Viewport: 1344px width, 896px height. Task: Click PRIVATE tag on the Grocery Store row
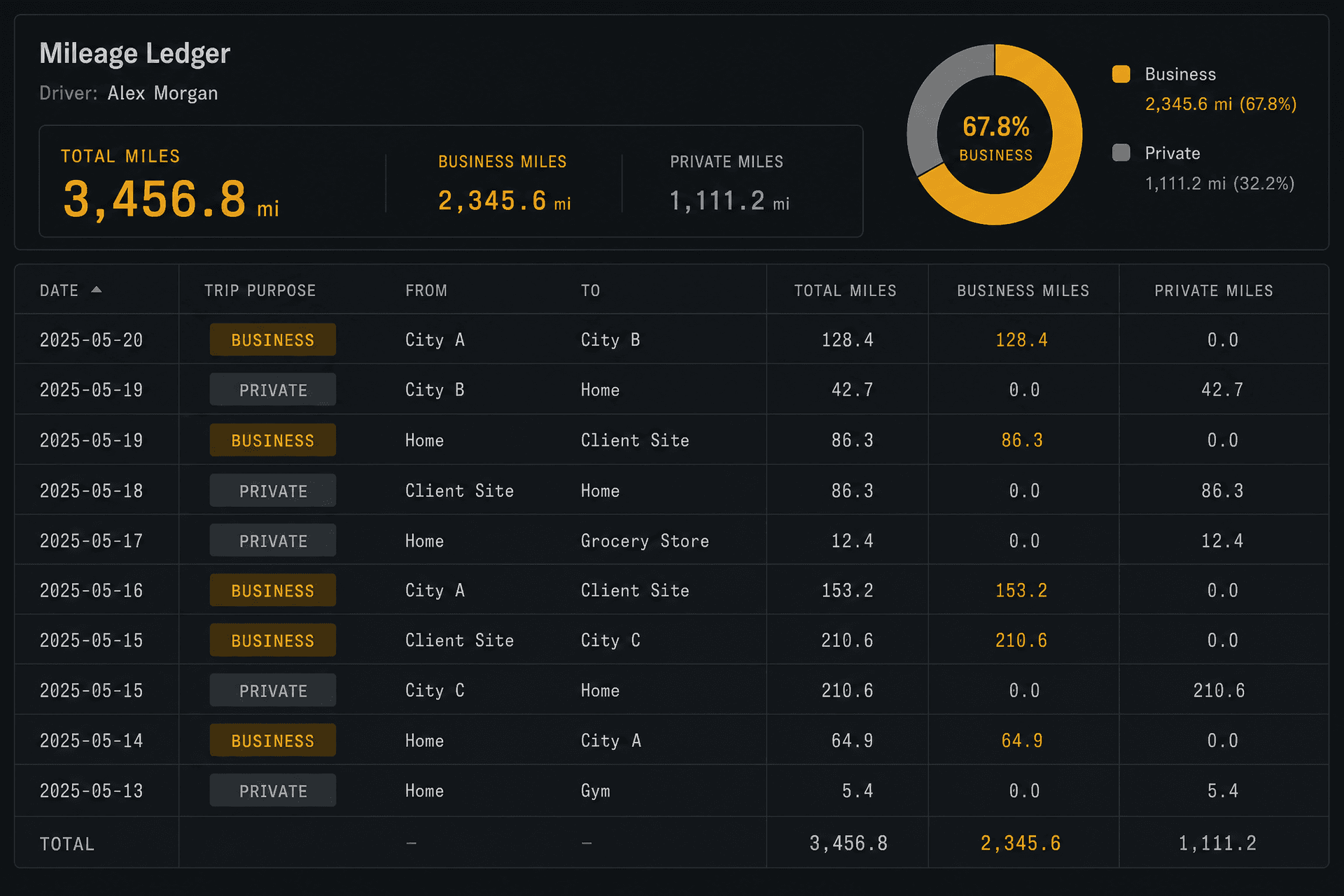tap(273, 540)
